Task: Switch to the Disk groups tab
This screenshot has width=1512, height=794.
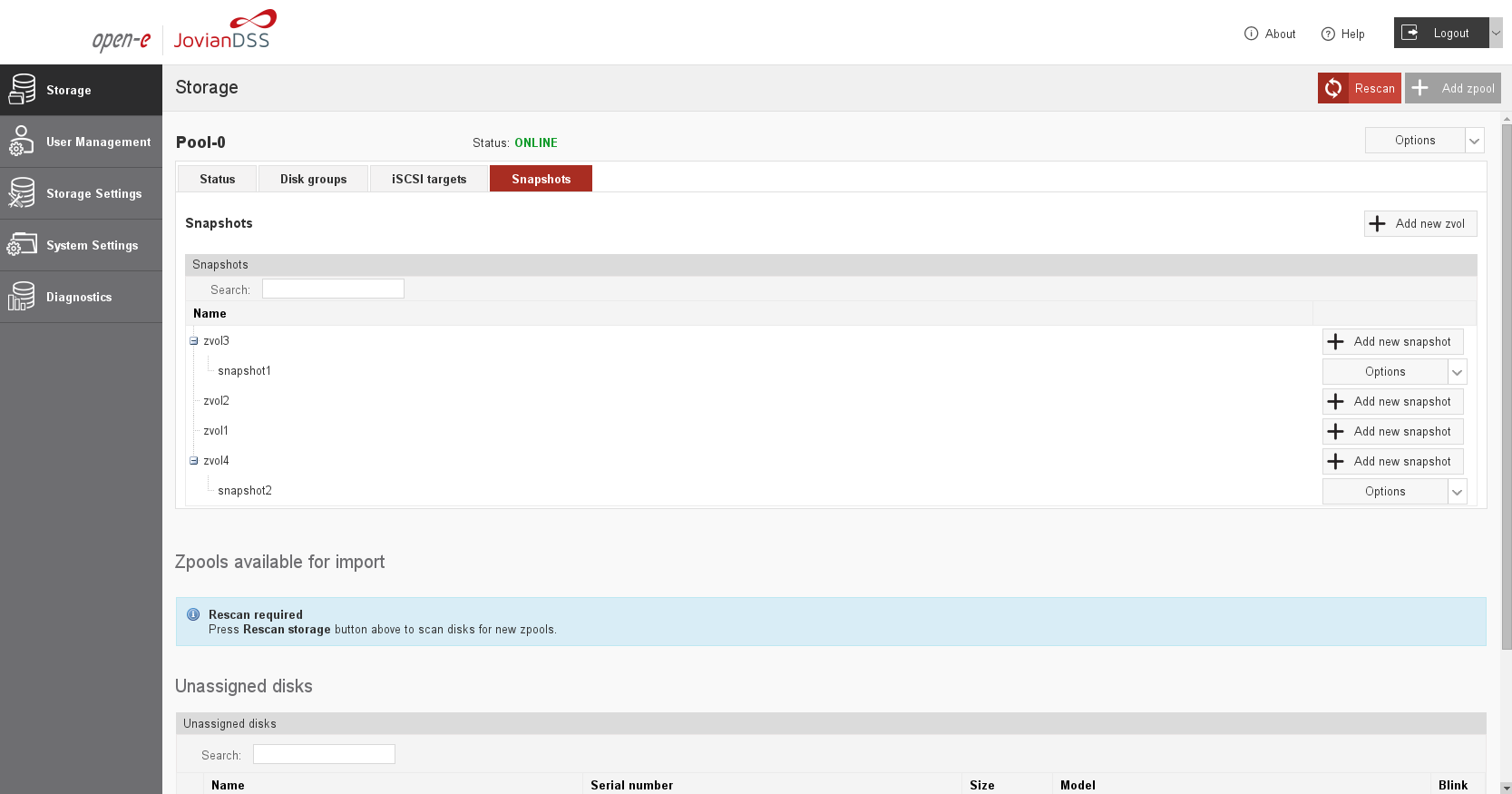Action: [313, 179]
